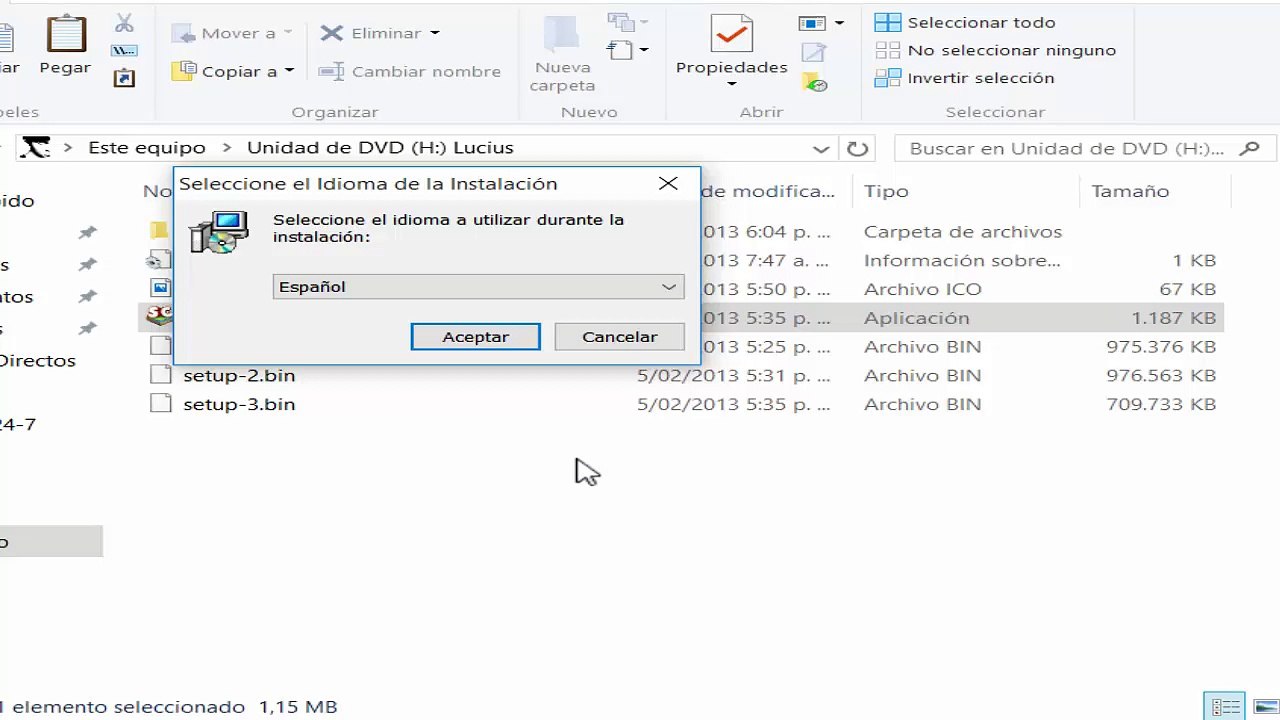Click the Pegar clipboard icon
This screenshot has width=1280, height=720.
[66, 35]
